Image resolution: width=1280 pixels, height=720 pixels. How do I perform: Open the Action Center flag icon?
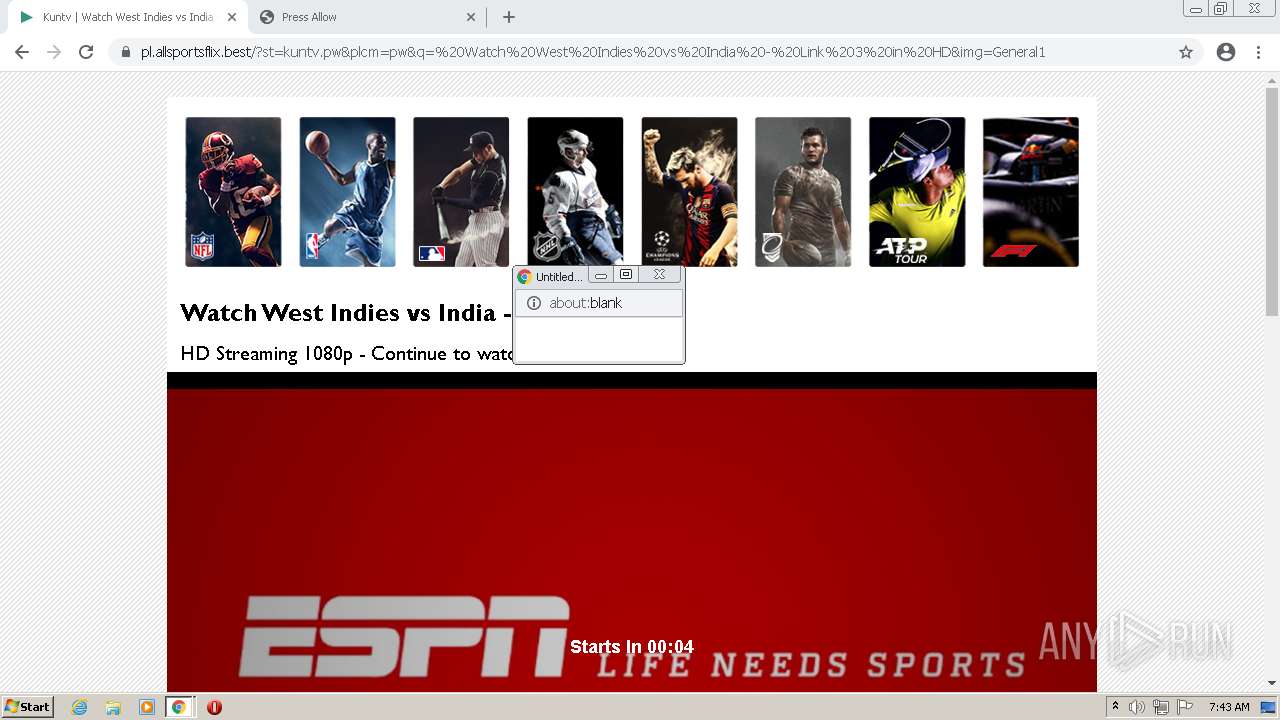pos(1185,707)
